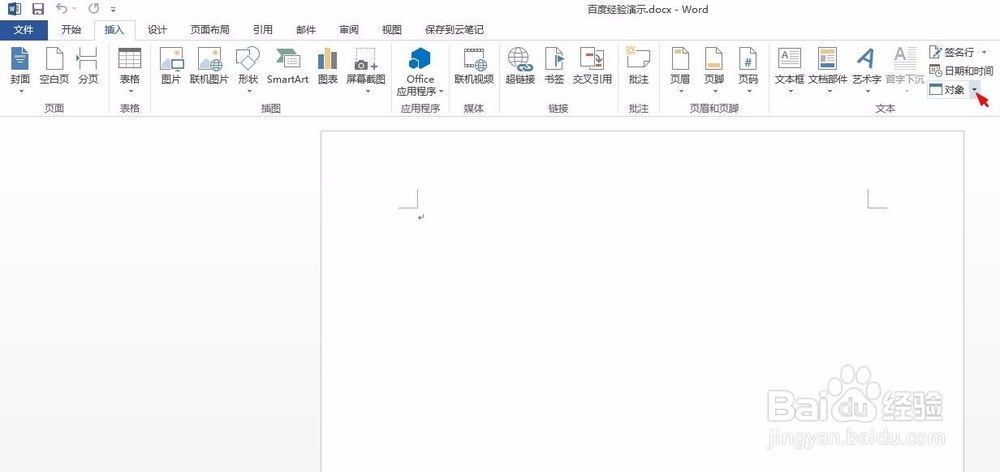1000x472 pixels.
Task: Click the Redo icon in title bar
Action: click(x=94, y=9)
